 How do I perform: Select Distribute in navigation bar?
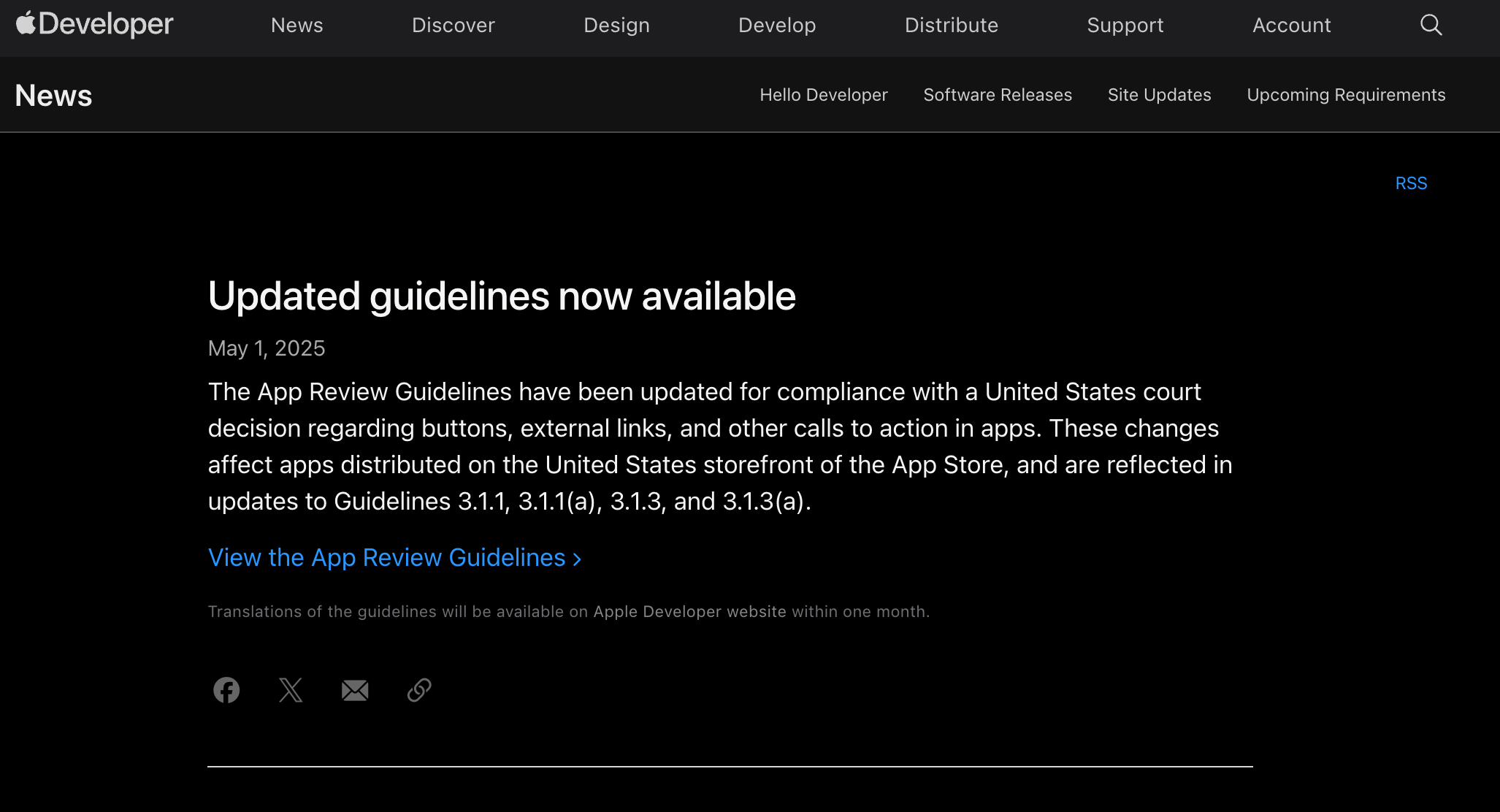951,25
